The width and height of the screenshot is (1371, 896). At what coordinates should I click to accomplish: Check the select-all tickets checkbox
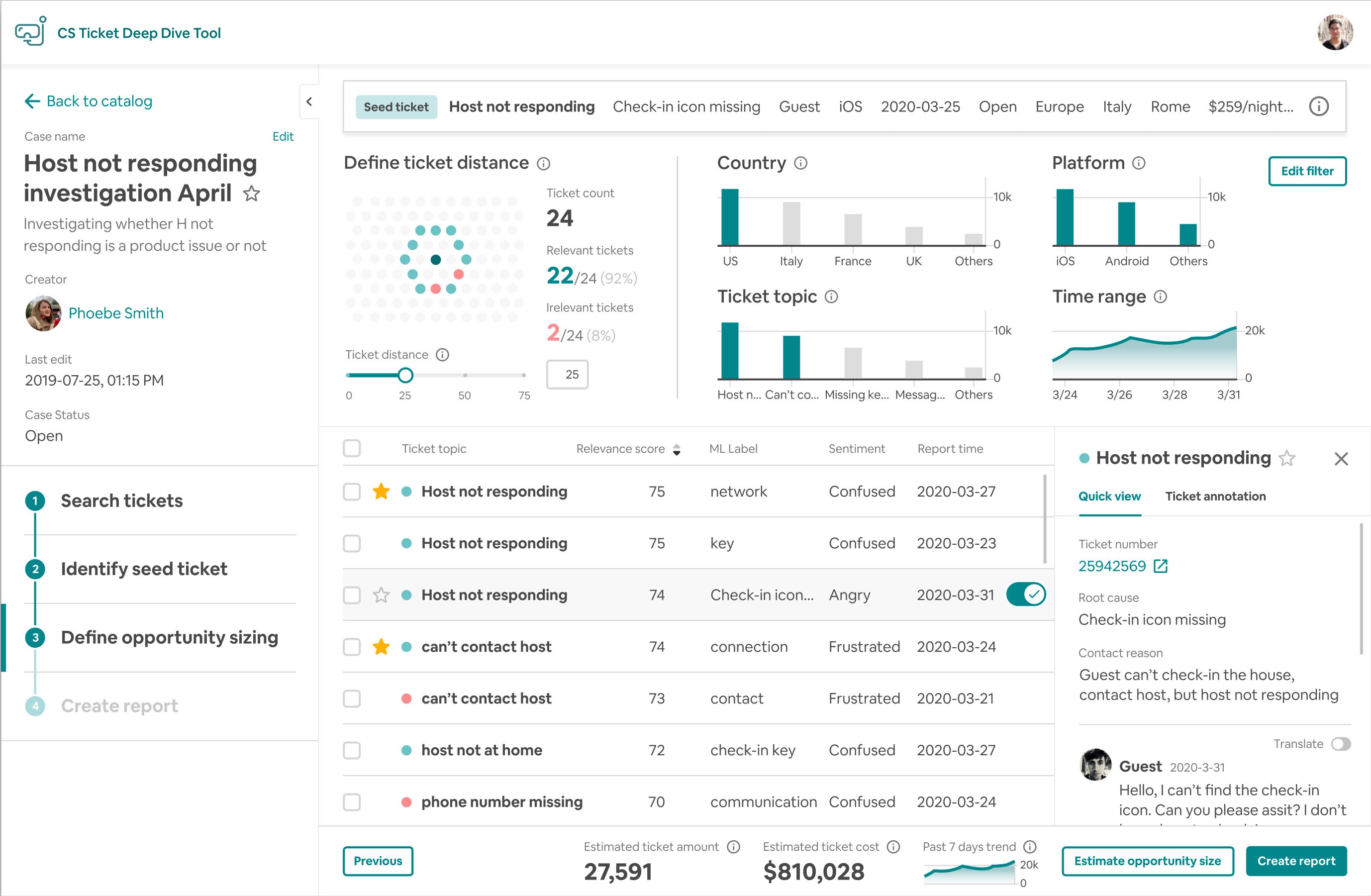[x=351, y=448]
